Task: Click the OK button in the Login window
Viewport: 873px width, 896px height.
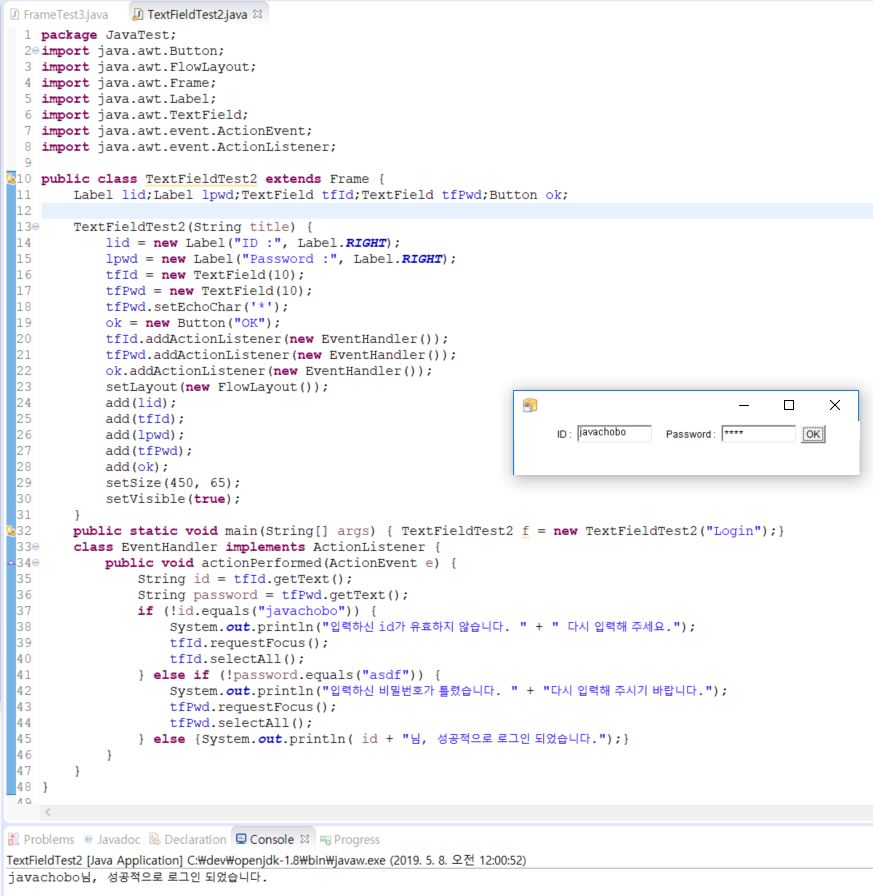Action: pos(813,434)
